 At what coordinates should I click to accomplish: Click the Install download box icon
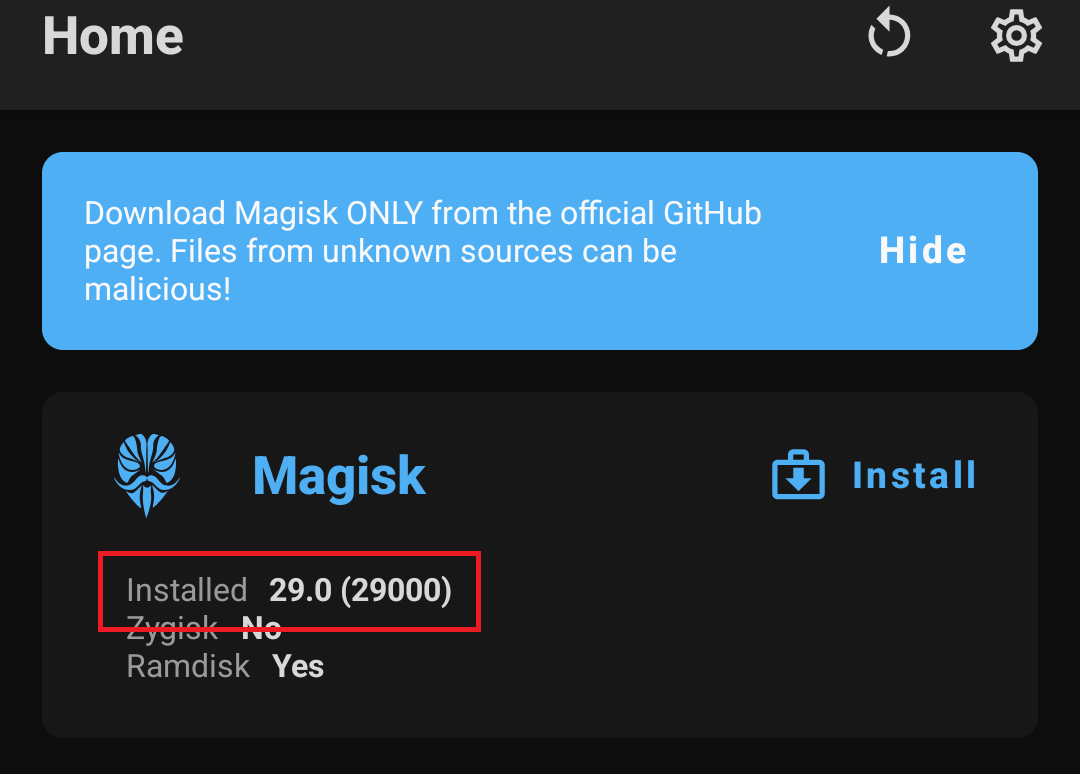click(798, 476)
